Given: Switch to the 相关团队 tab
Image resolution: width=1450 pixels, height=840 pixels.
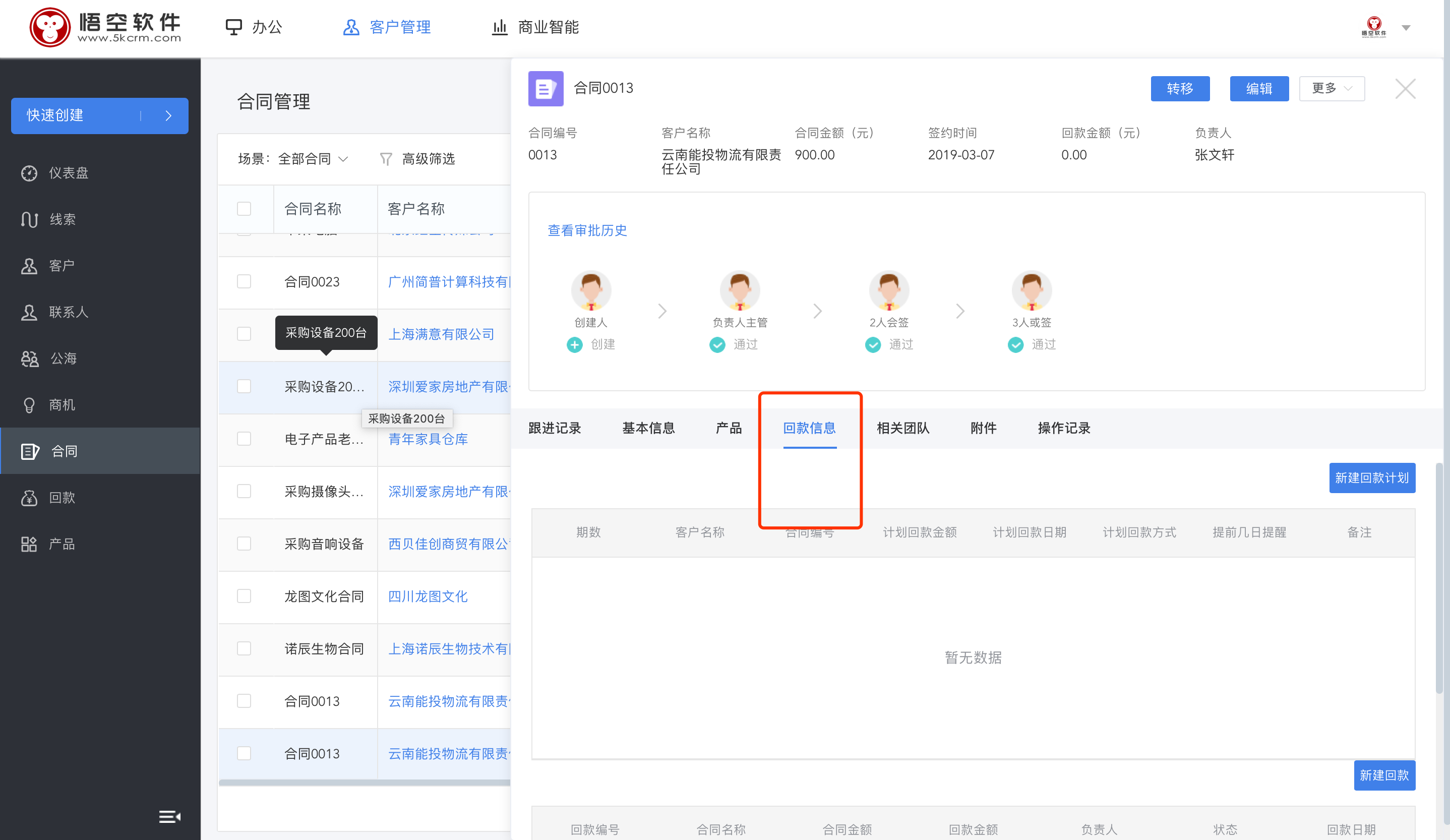Looking at the screenshot, I should (903, 428).
